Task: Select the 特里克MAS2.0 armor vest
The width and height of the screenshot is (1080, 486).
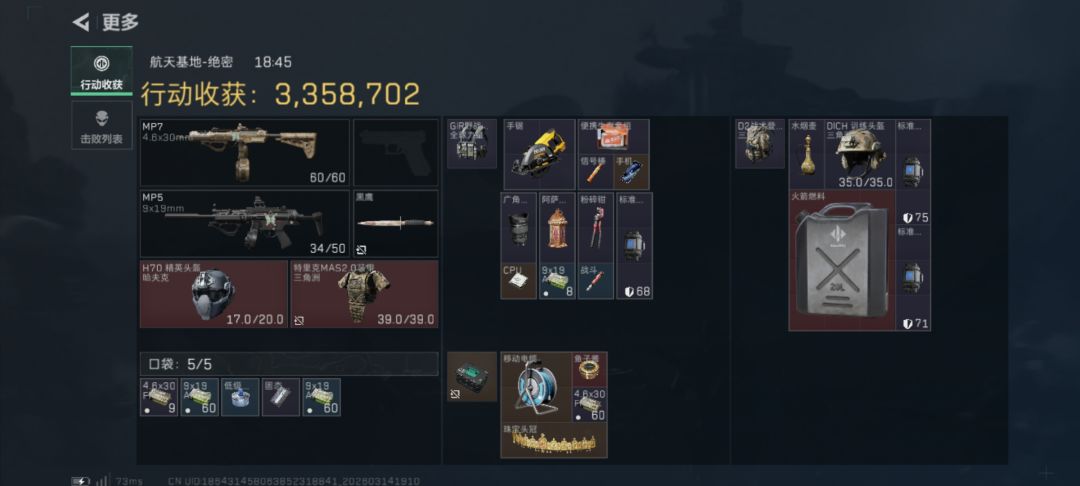Action: point(364,294)
